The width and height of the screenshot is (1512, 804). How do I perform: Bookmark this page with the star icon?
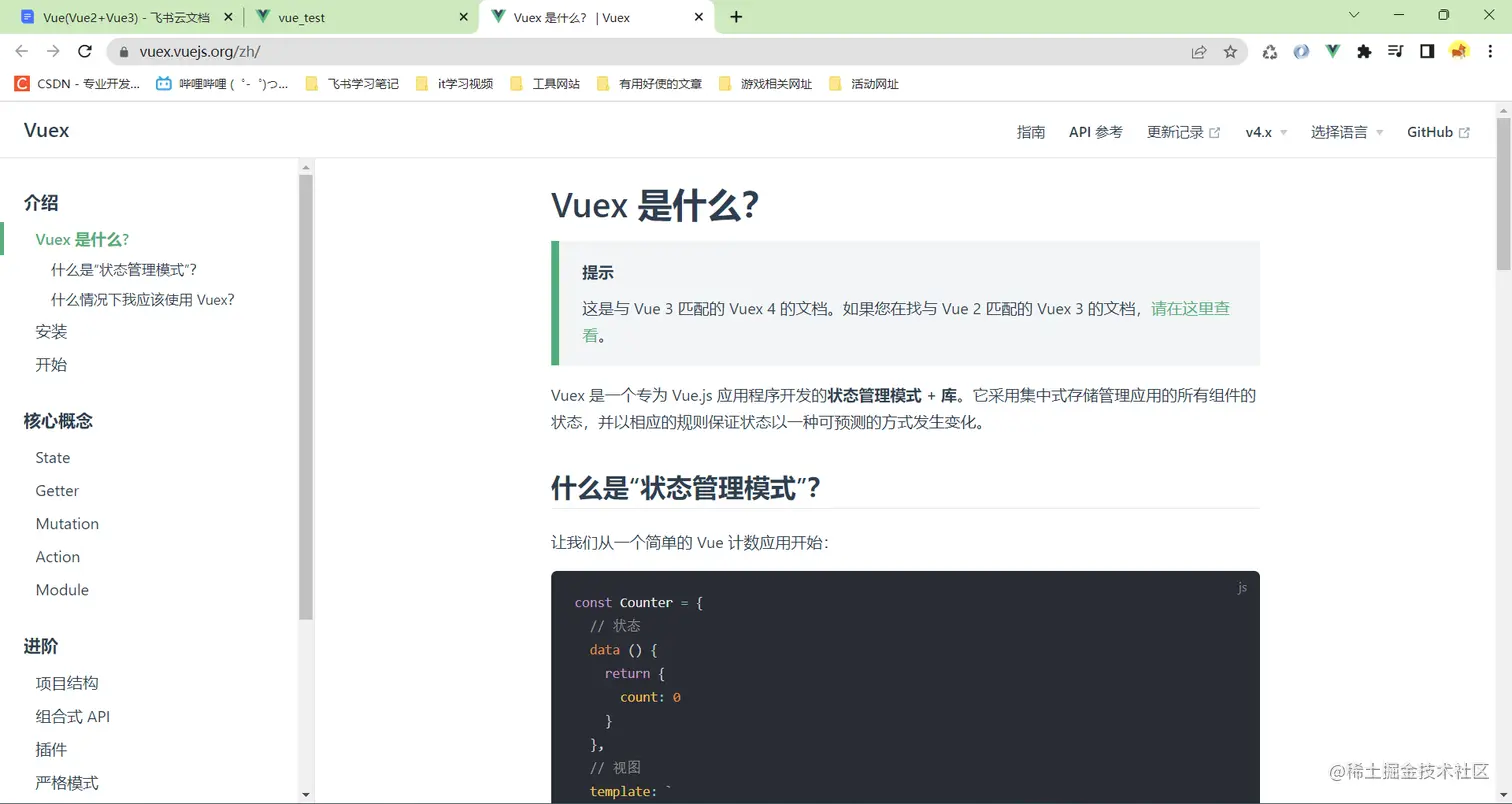pyautogui.click(x=1230, y=52)
